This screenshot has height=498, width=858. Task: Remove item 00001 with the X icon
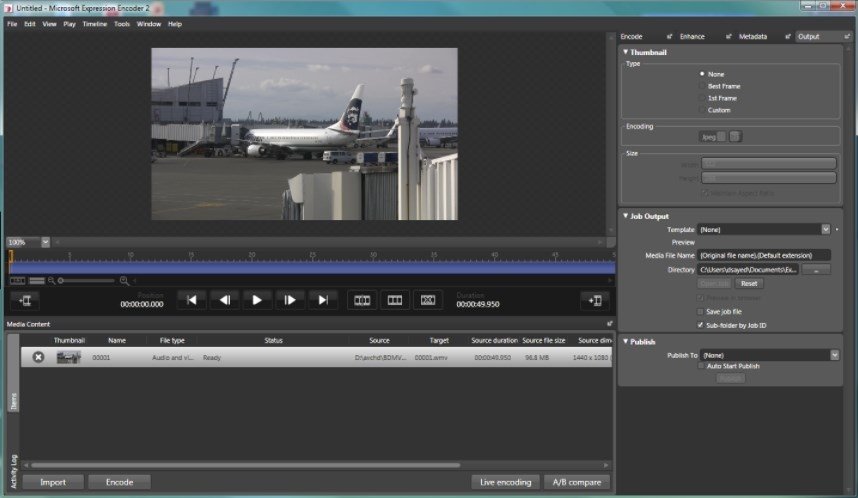[x=38, y=357]
